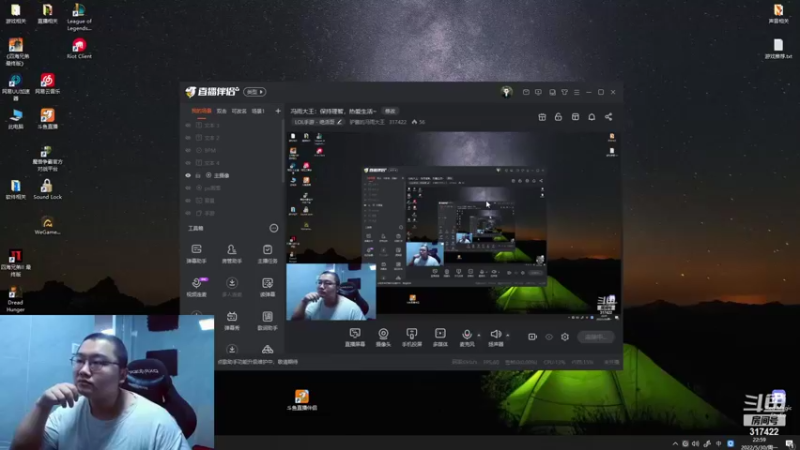The height and width of the screenshot is (450, 800).
Task: Select the 网易云音乐 desktop icon
Action: [47, 84]
